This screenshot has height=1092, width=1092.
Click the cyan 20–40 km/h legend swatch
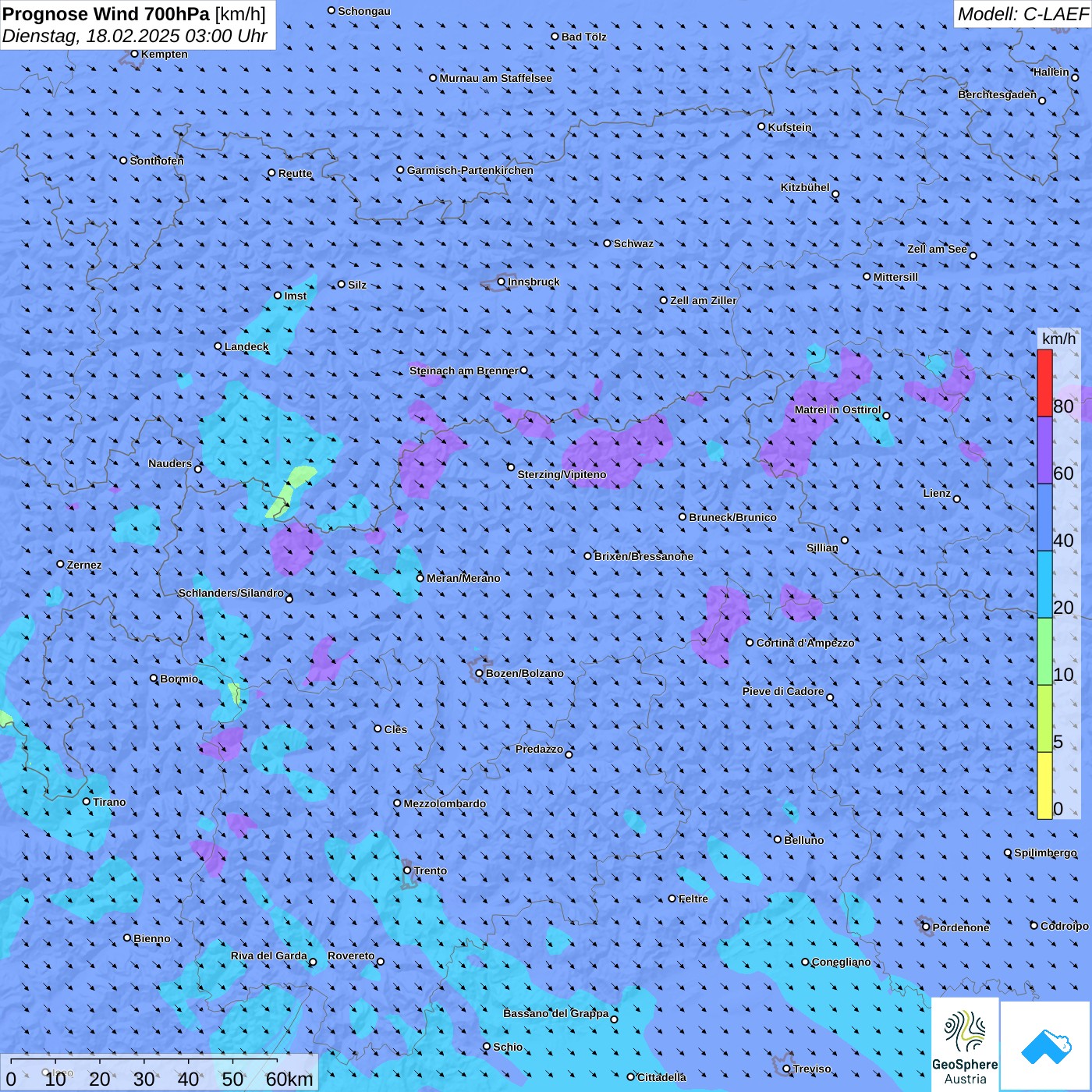pyautogui.click(x=1044, y=585)
